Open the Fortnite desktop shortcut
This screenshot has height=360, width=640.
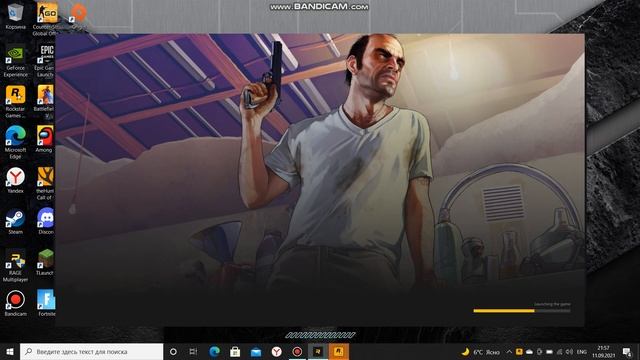(x=46, y=303)
